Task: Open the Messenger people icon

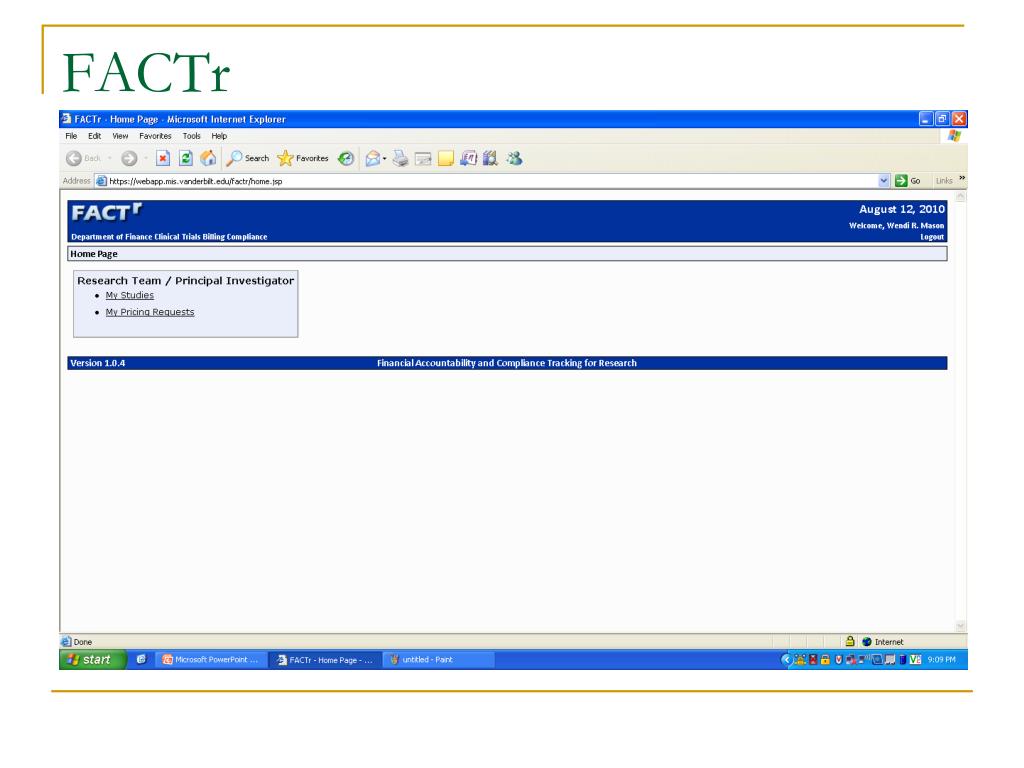Action: tap(514, 158)
